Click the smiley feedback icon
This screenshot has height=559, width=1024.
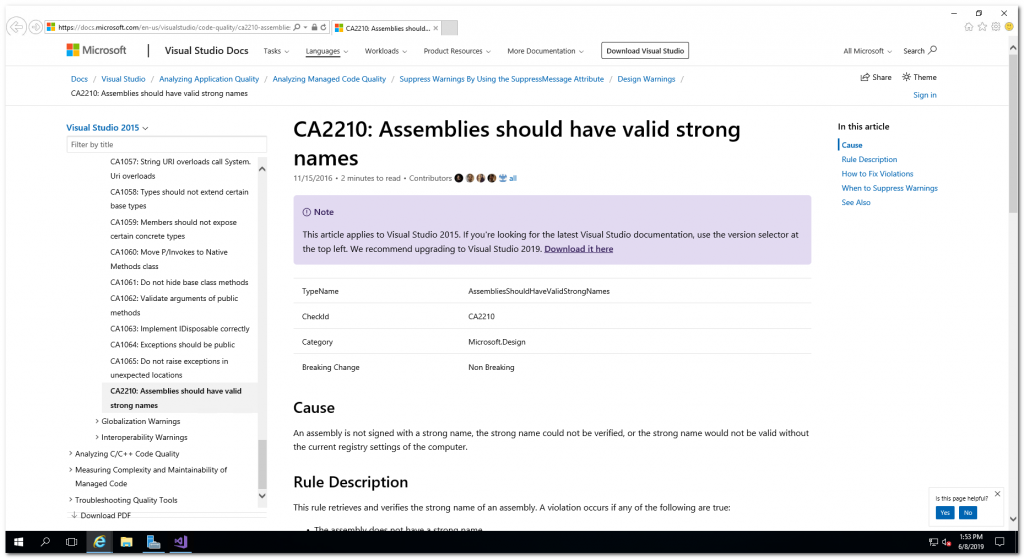pos(1009,27)
